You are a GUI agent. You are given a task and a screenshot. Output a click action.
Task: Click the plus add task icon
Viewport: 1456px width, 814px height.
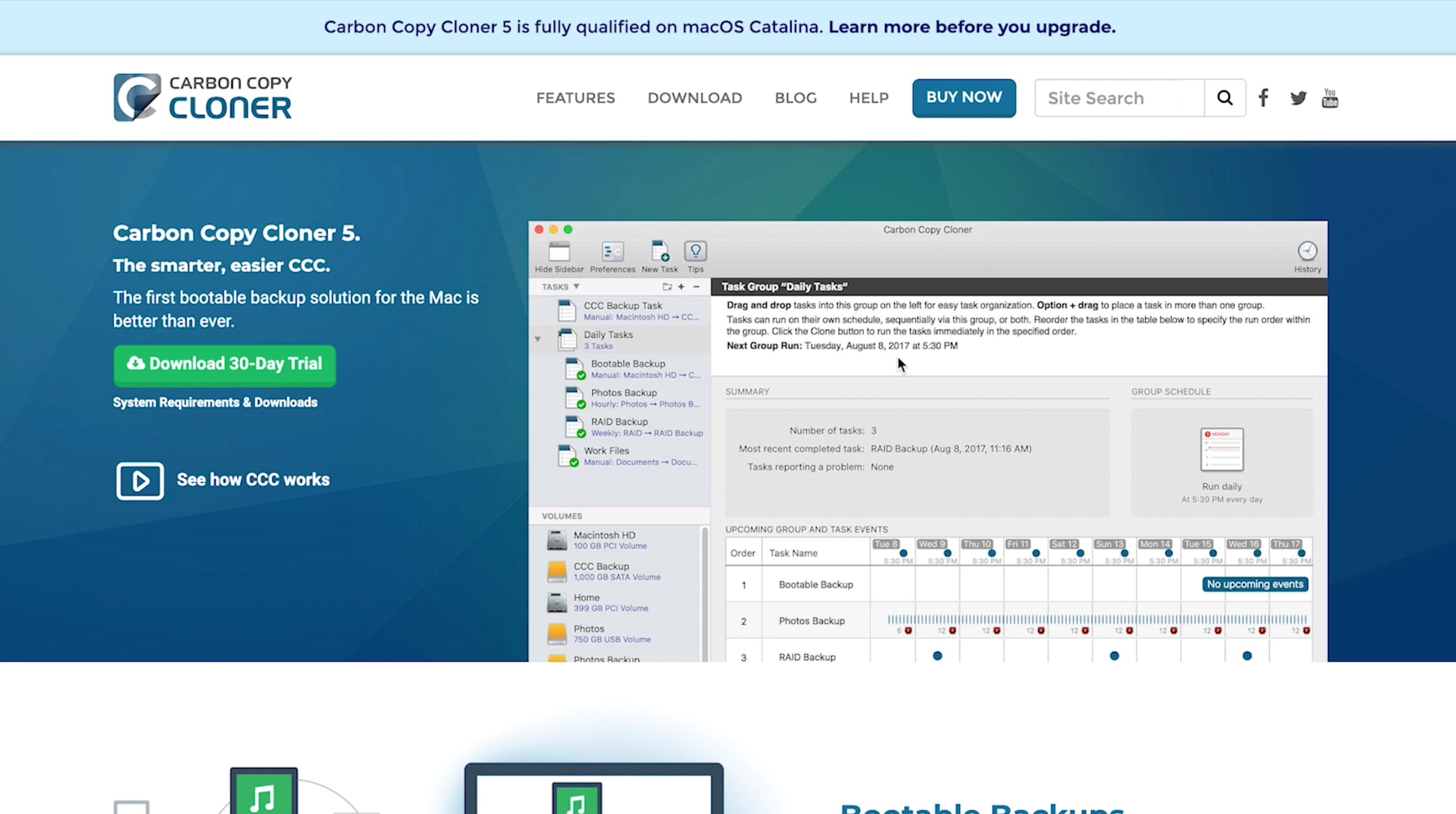pos(681,287)
